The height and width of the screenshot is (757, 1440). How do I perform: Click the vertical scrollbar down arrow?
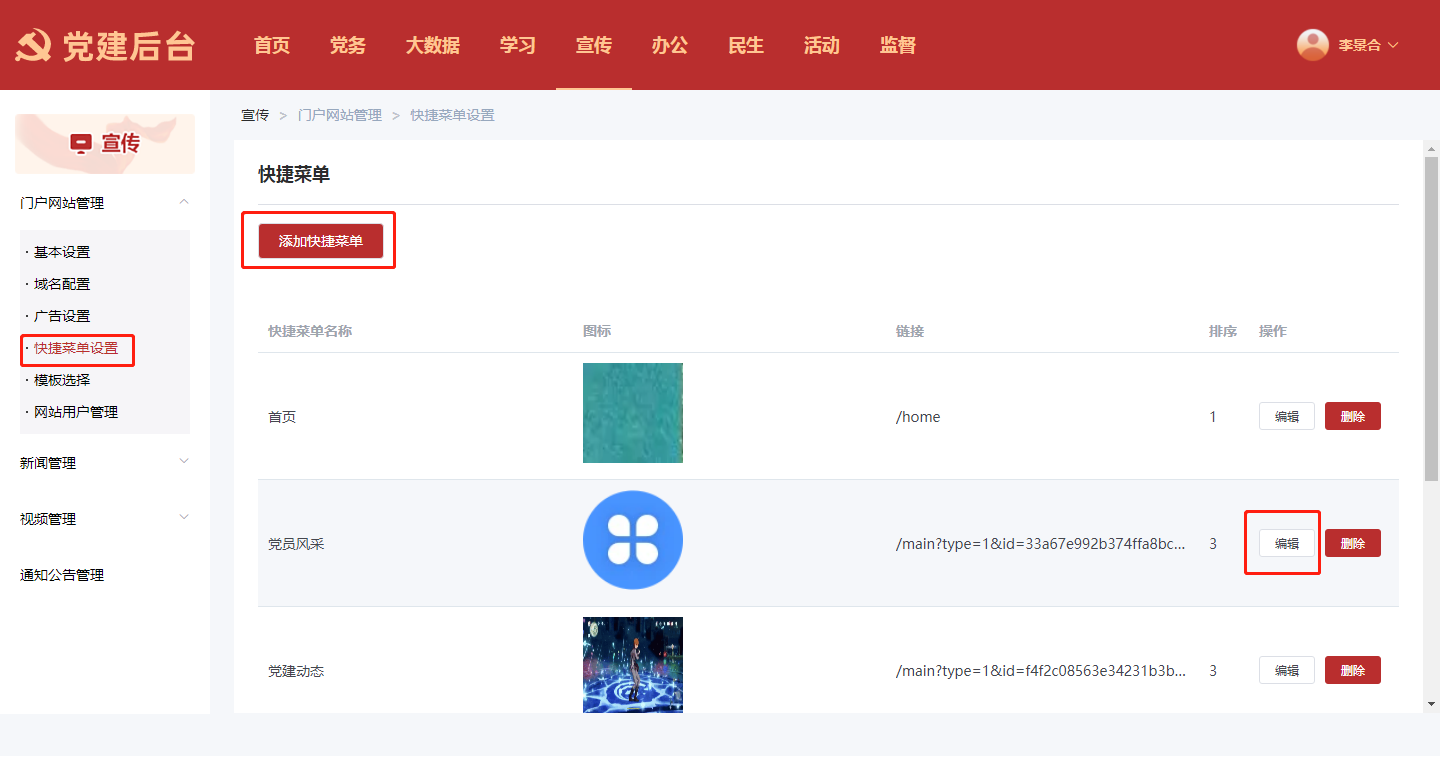point(1431,703)
